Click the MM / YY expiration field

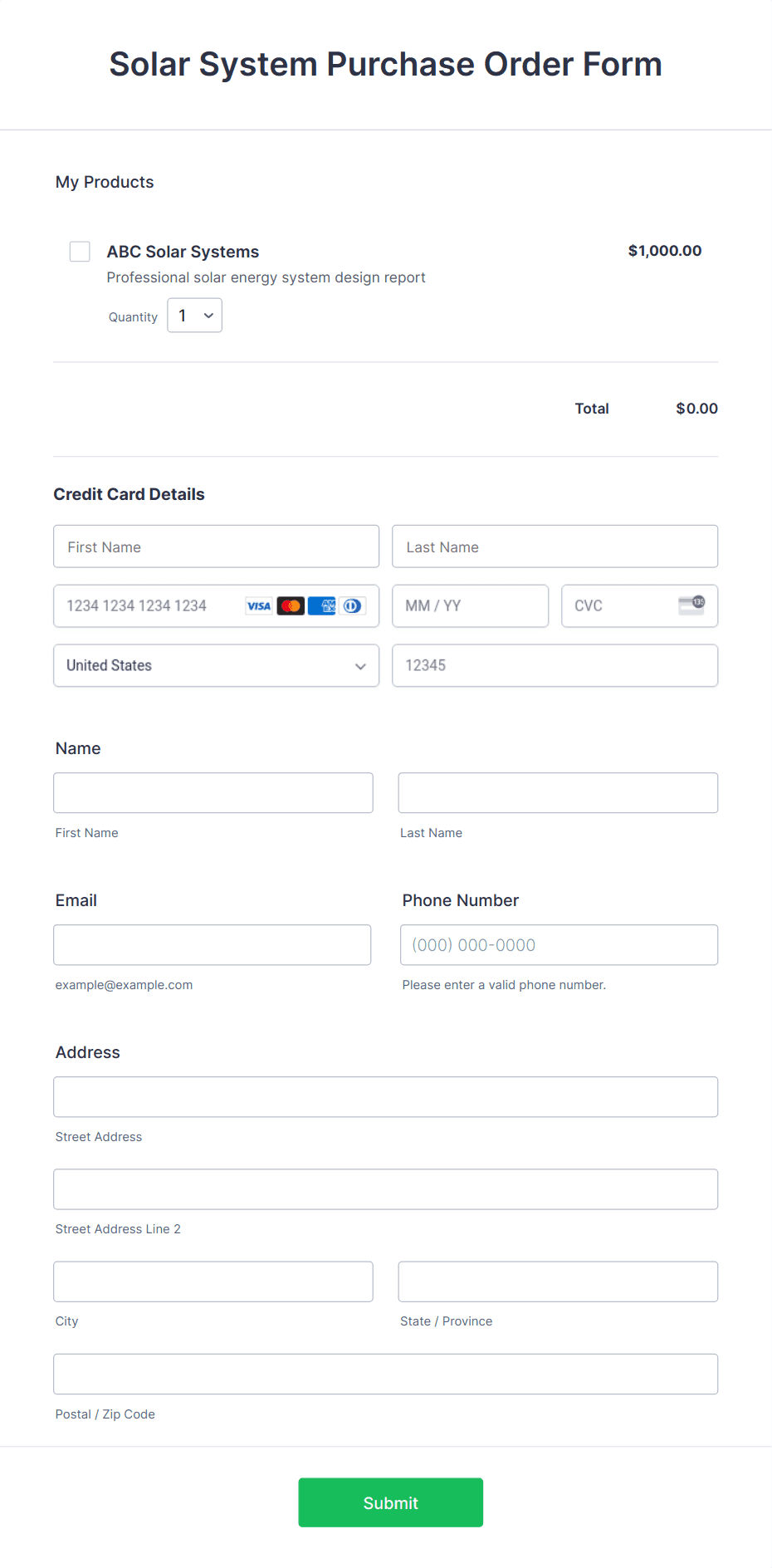pyautogui.click(x=470, y=605)
